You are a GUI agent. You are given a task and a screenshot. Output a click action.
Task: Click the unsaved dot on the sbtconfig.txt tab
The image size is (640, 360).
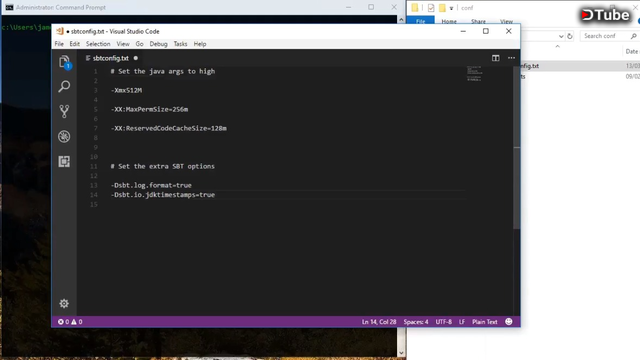click(136, 58)
